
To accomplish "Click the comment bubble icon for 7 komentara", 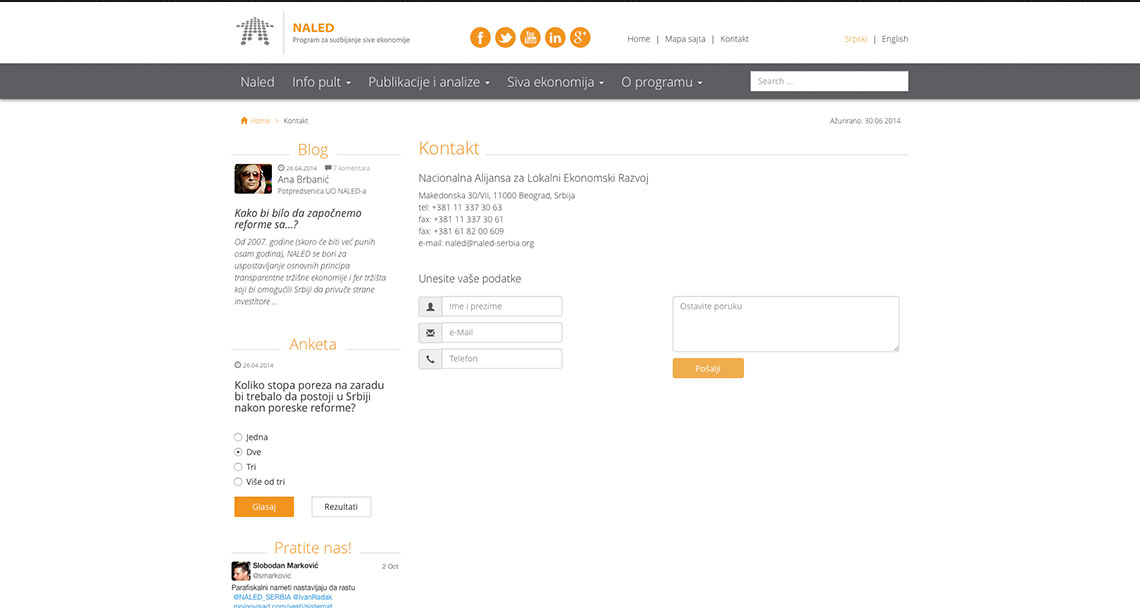I will click(328, 168).
